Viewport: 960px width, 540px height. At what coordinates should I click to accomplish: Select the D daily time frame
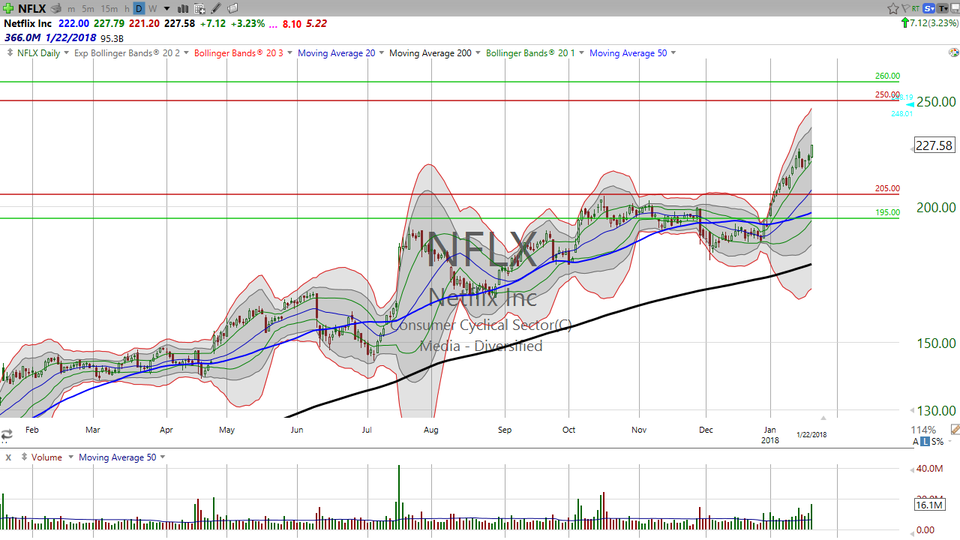[x=139, y=9]
